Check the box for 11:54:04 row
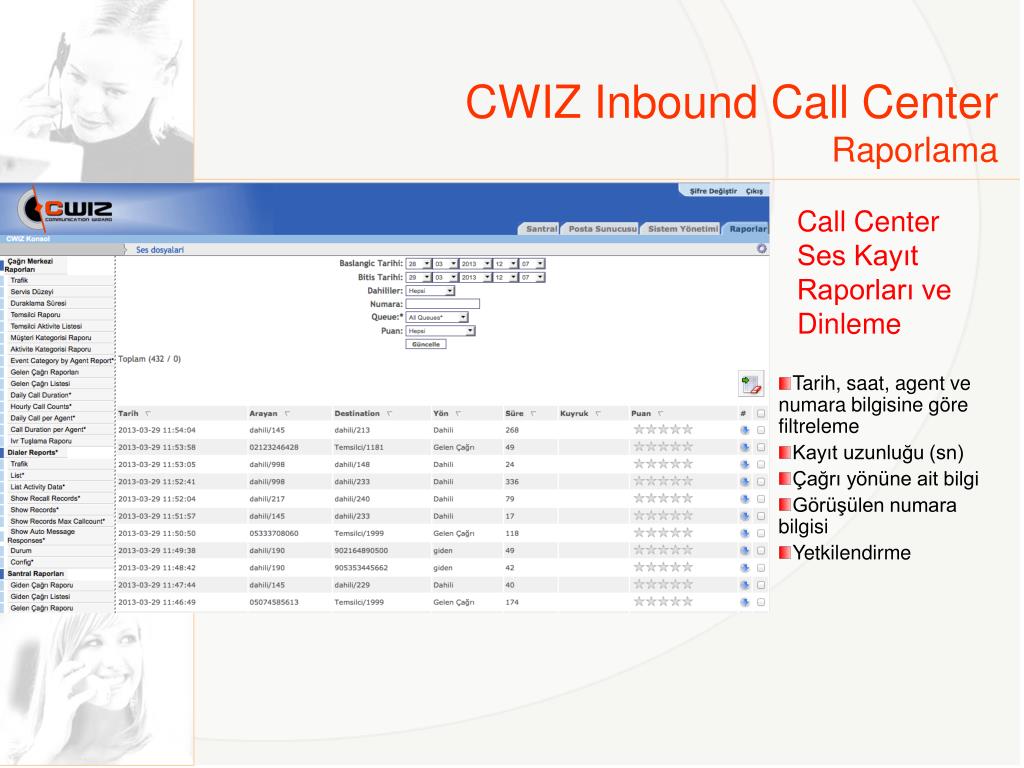Screen dimensions: 1024x768 [x=761, y=430]
